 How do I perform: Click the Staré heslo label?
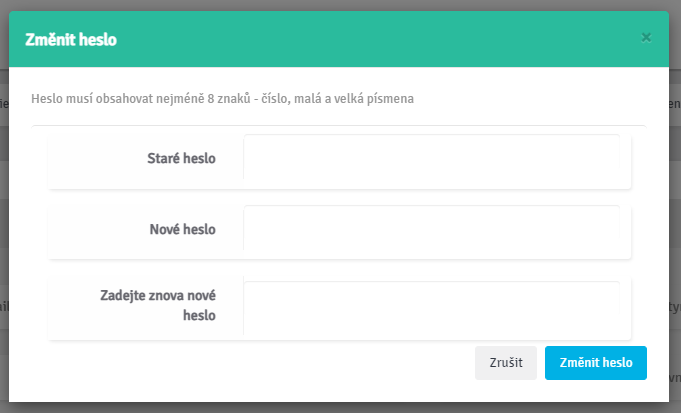(181, 158)
